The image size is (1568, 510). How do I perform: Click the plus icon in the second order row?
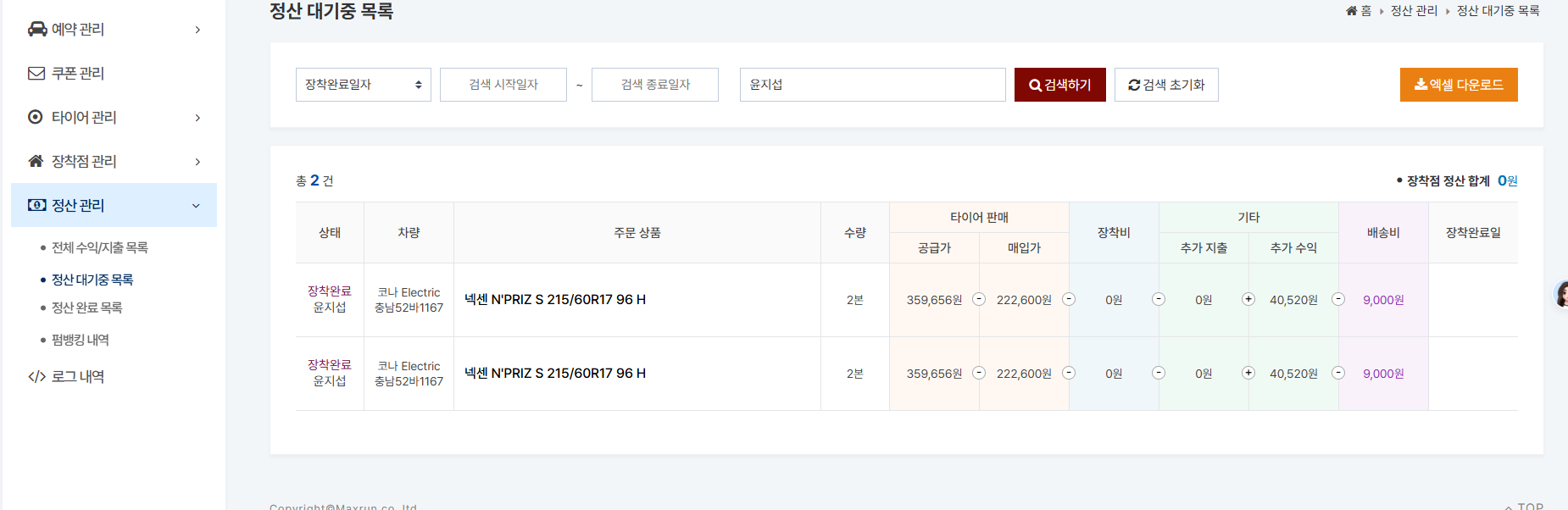coord(1248,373)
